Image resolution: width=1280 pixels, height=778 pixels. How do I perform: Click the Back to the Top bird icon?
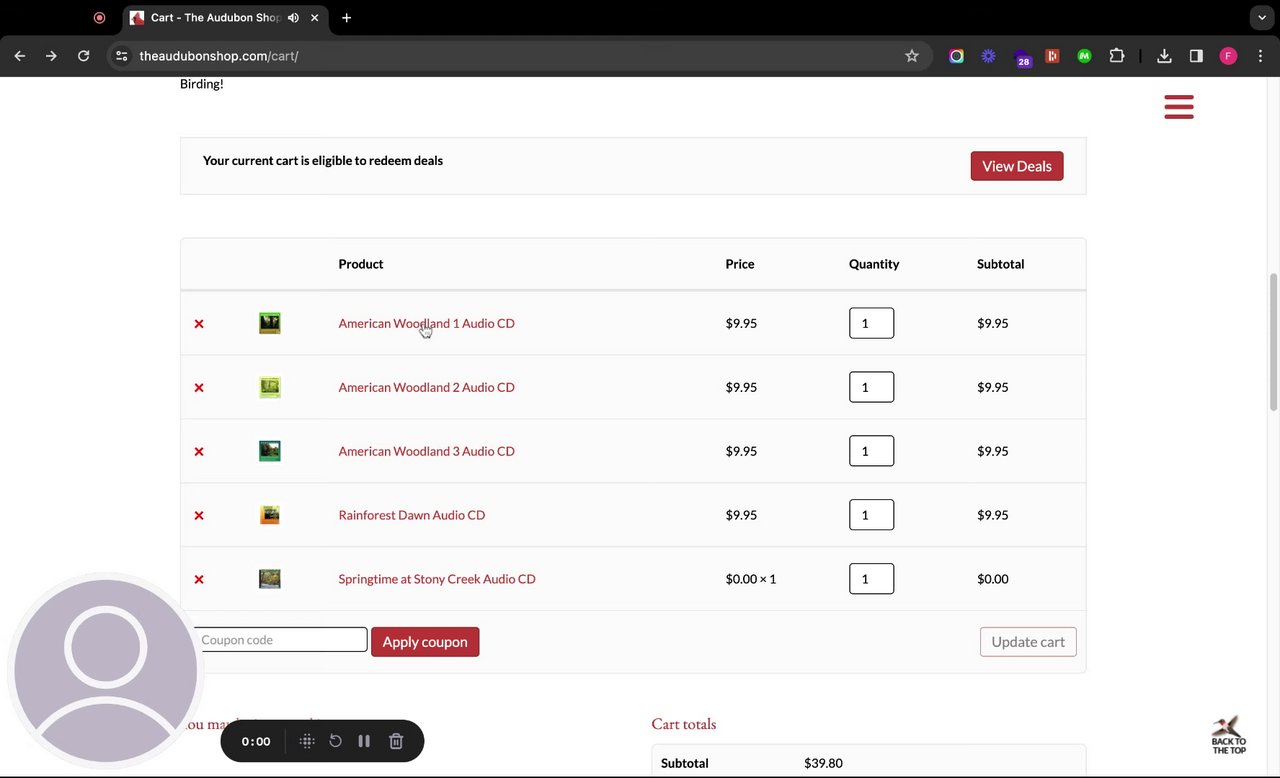point(1229,735)
